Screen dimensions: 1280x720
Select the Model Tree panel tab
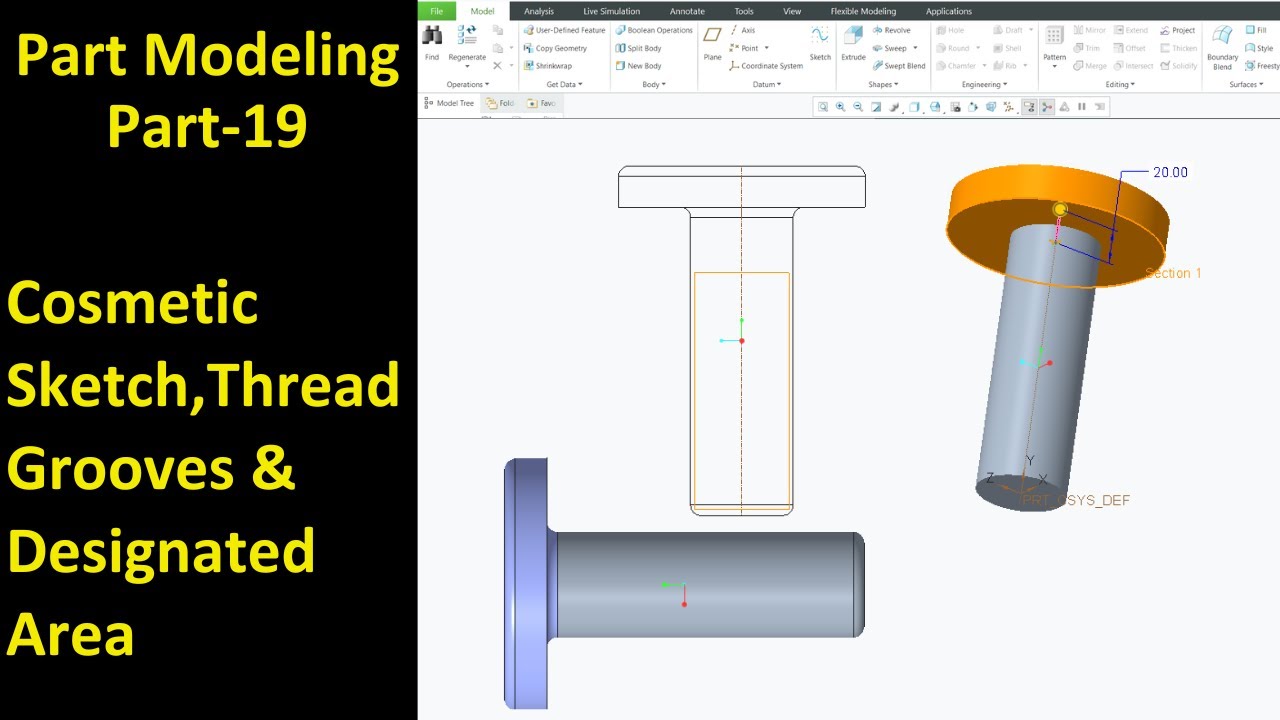449,103
